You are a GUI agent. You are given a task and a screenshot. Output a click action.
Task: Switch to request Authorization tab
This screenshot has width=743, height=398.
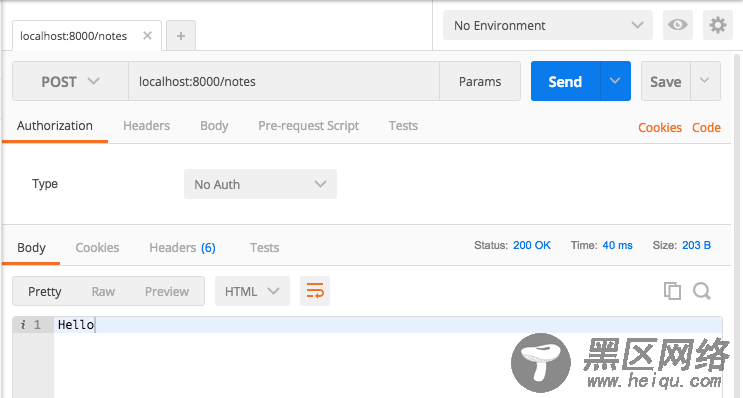pyautogui.click(x=55, y=126)
